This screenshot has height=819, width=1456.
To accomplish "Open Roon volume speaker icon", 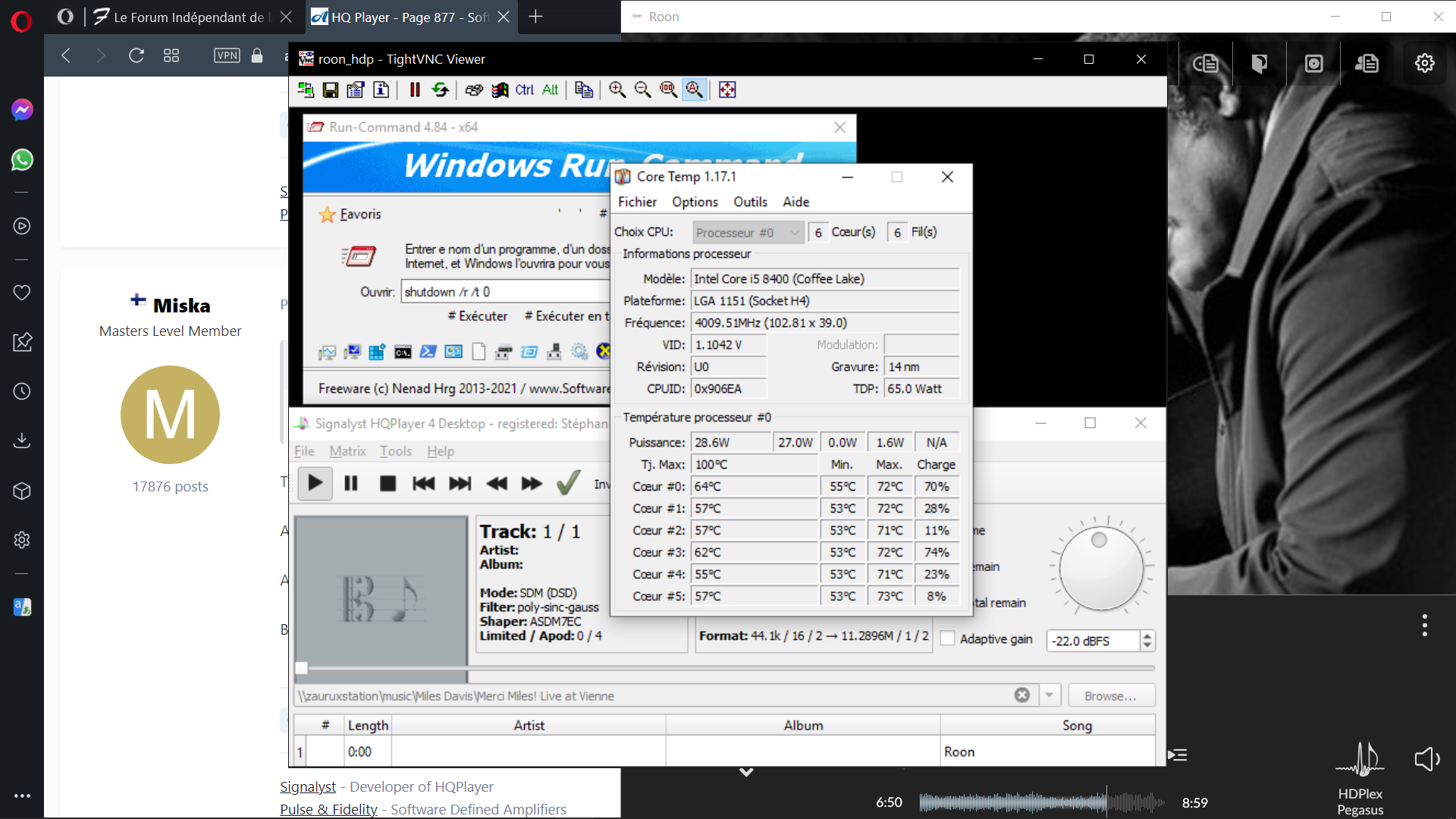I will (1427, 759).
